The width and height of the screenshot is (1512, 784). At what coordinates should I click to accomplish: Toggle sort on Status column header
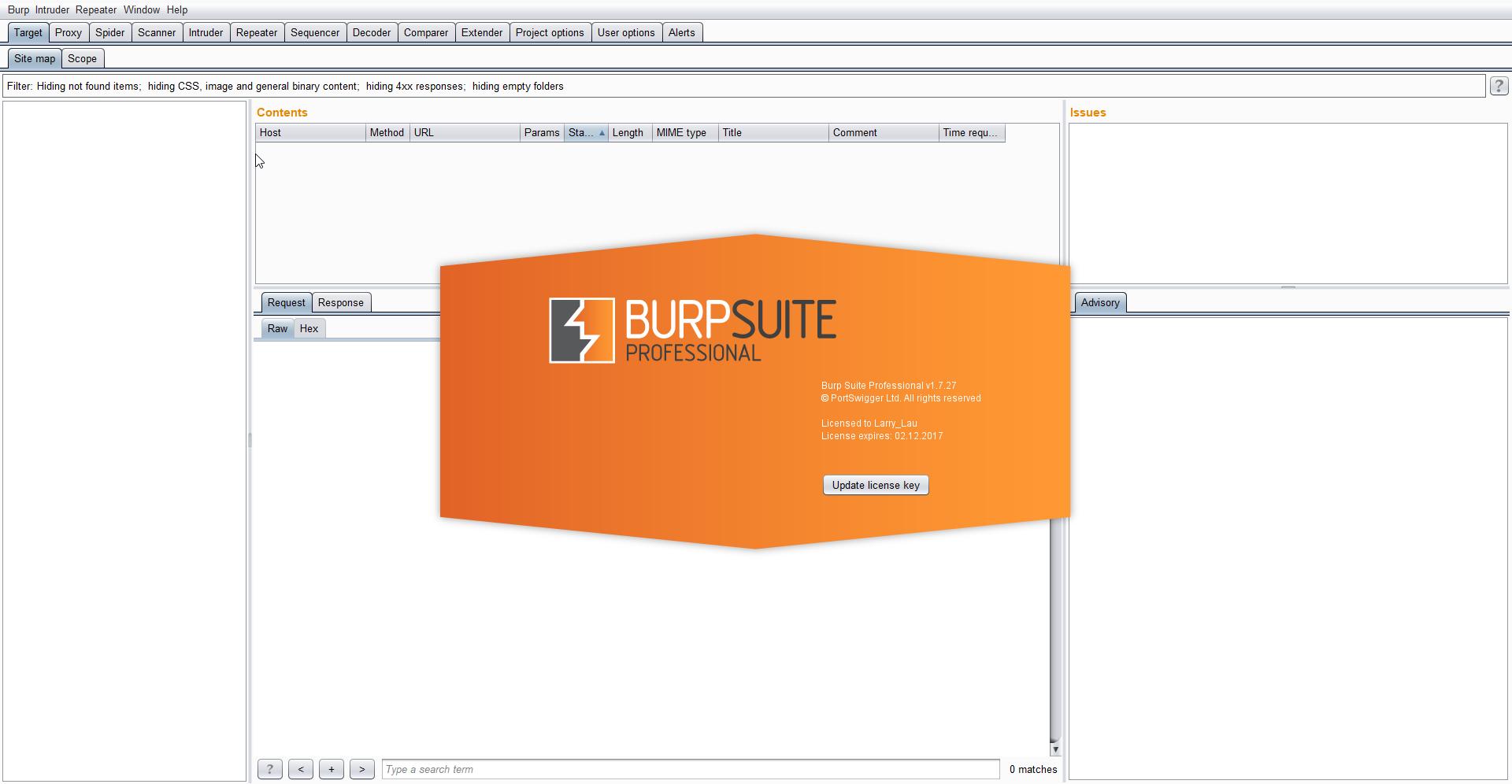click(586, 133)
